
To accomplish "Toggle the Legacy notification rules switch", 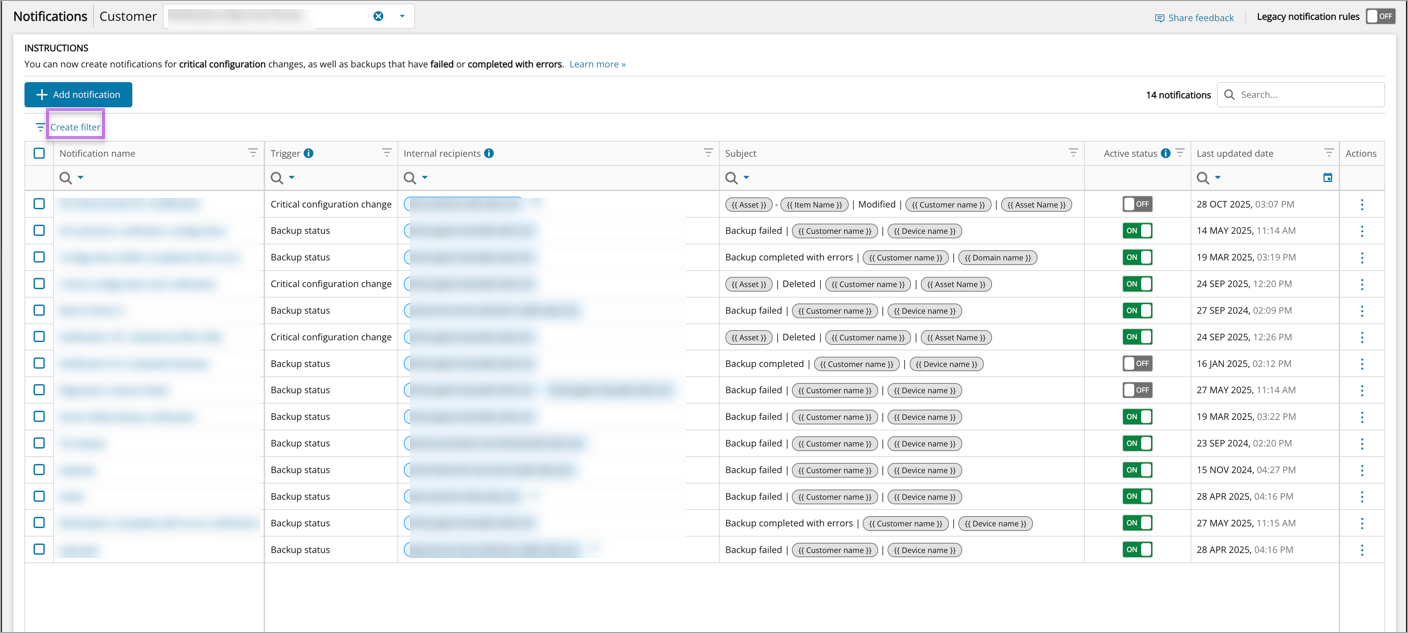I will [1380, 16].
